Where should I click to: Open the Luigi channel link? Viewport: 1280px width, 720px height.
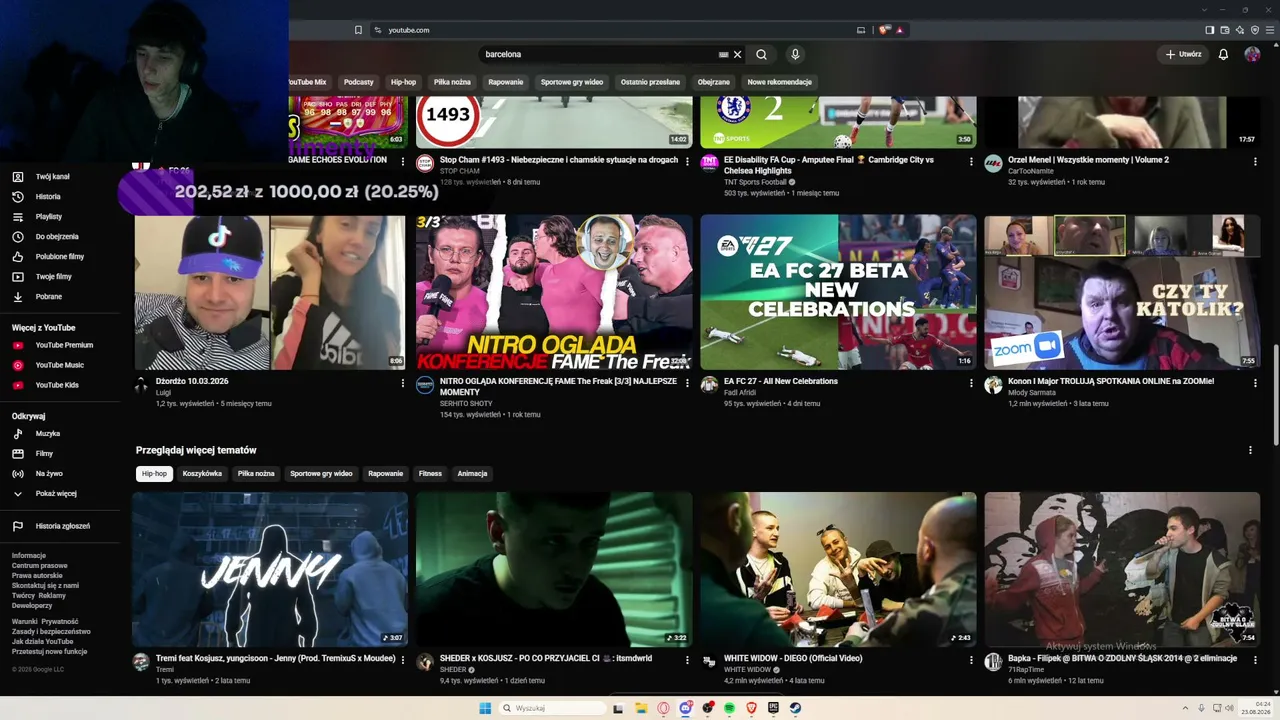163,393
